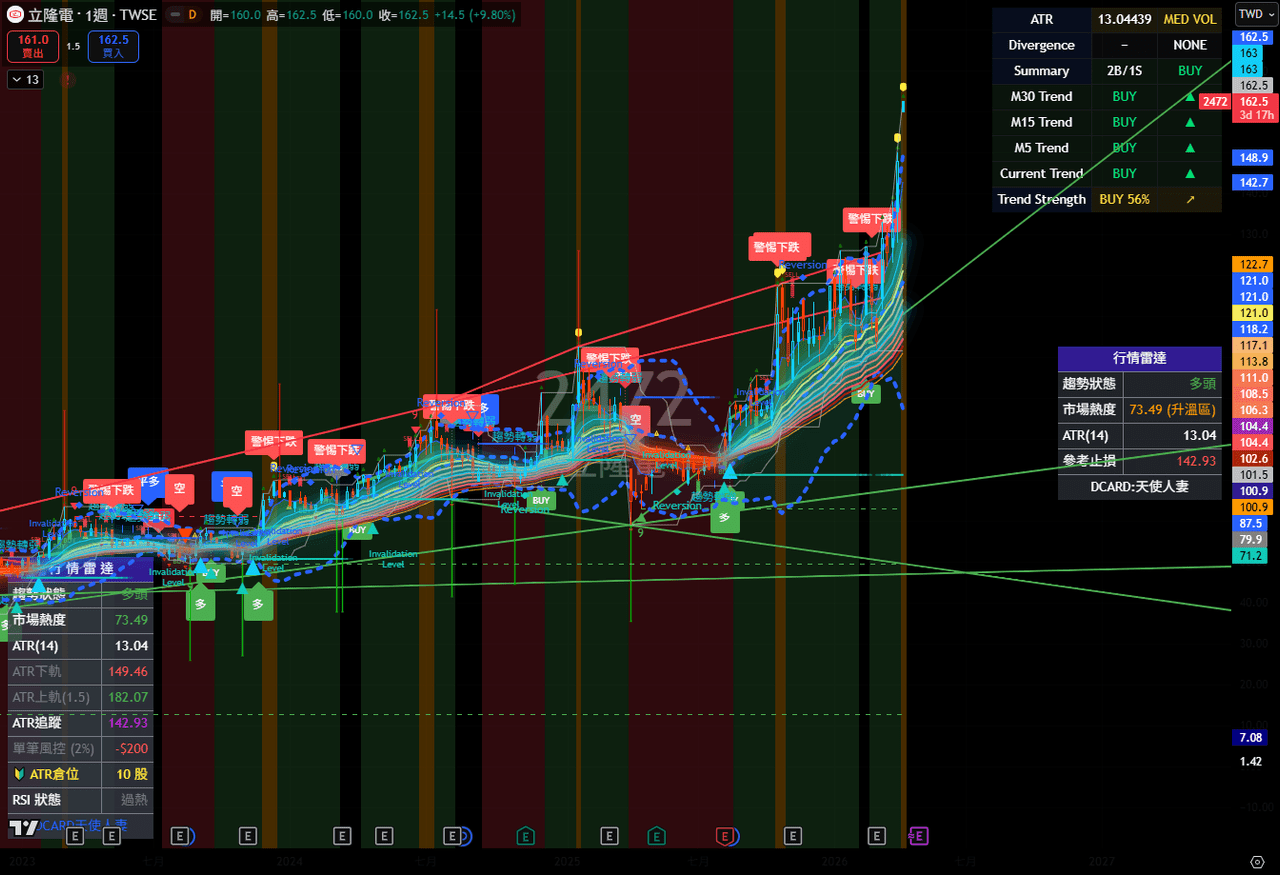The width and height of the screenshot is (1280, 875).
Task: Open the purple upcoming earnings E marker
Action: click(918, 836)
